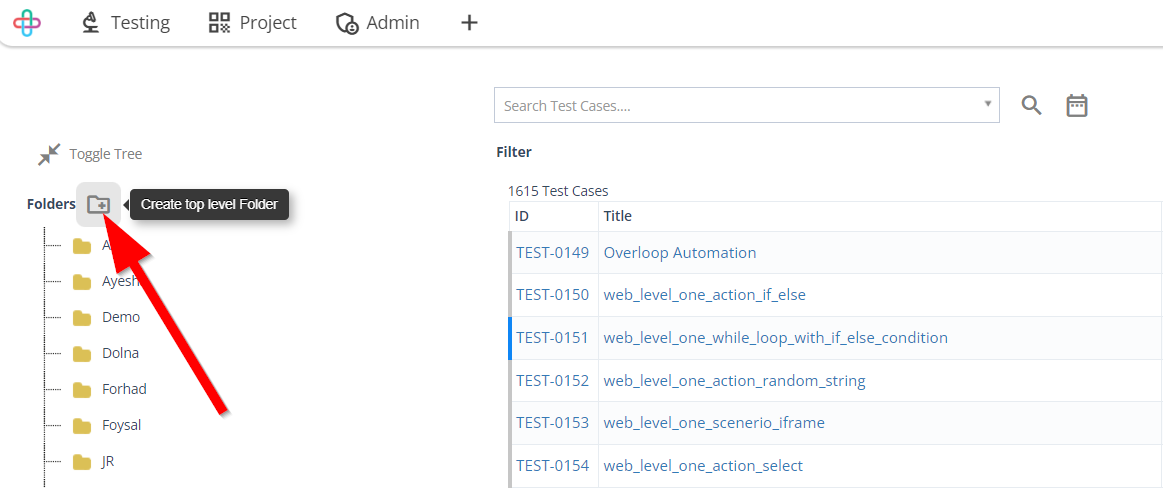
Task: Open web_level_one_scenerio_iframe test case
Action: point(714,423)
